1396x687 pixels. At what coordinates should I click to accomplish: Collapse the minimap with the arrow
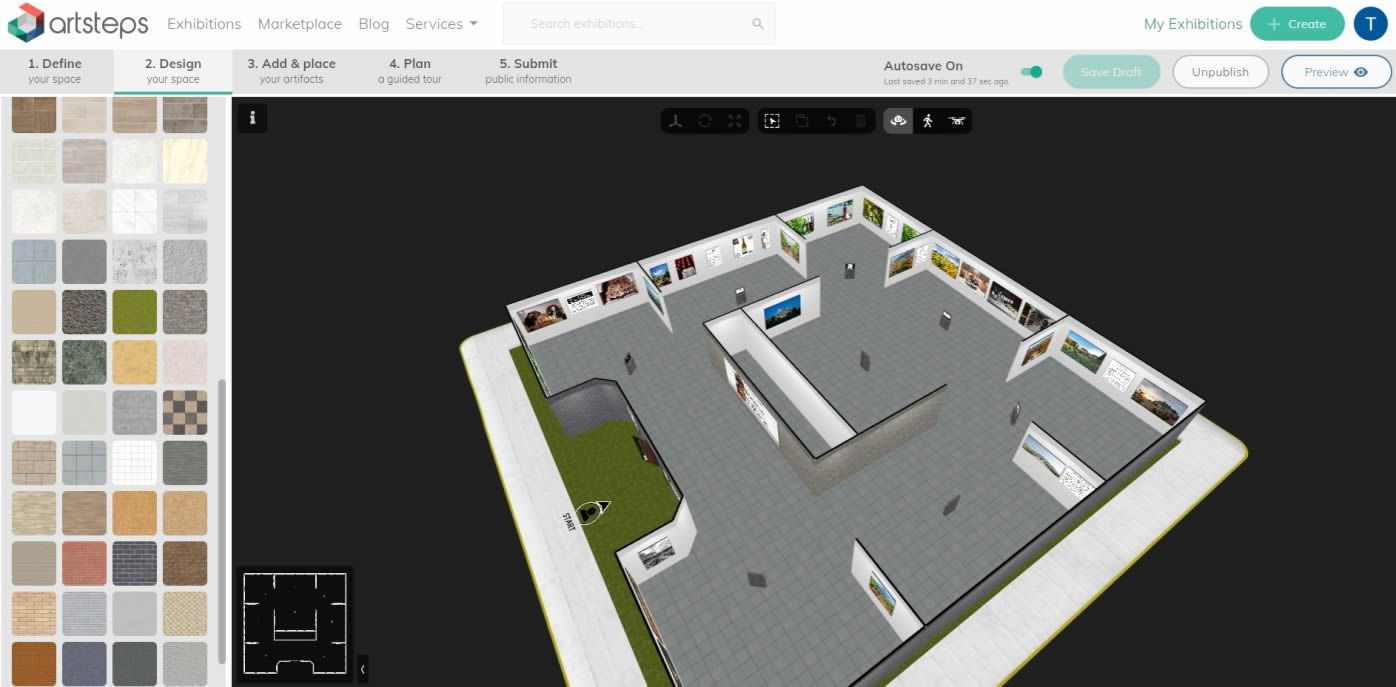(362, 668)
